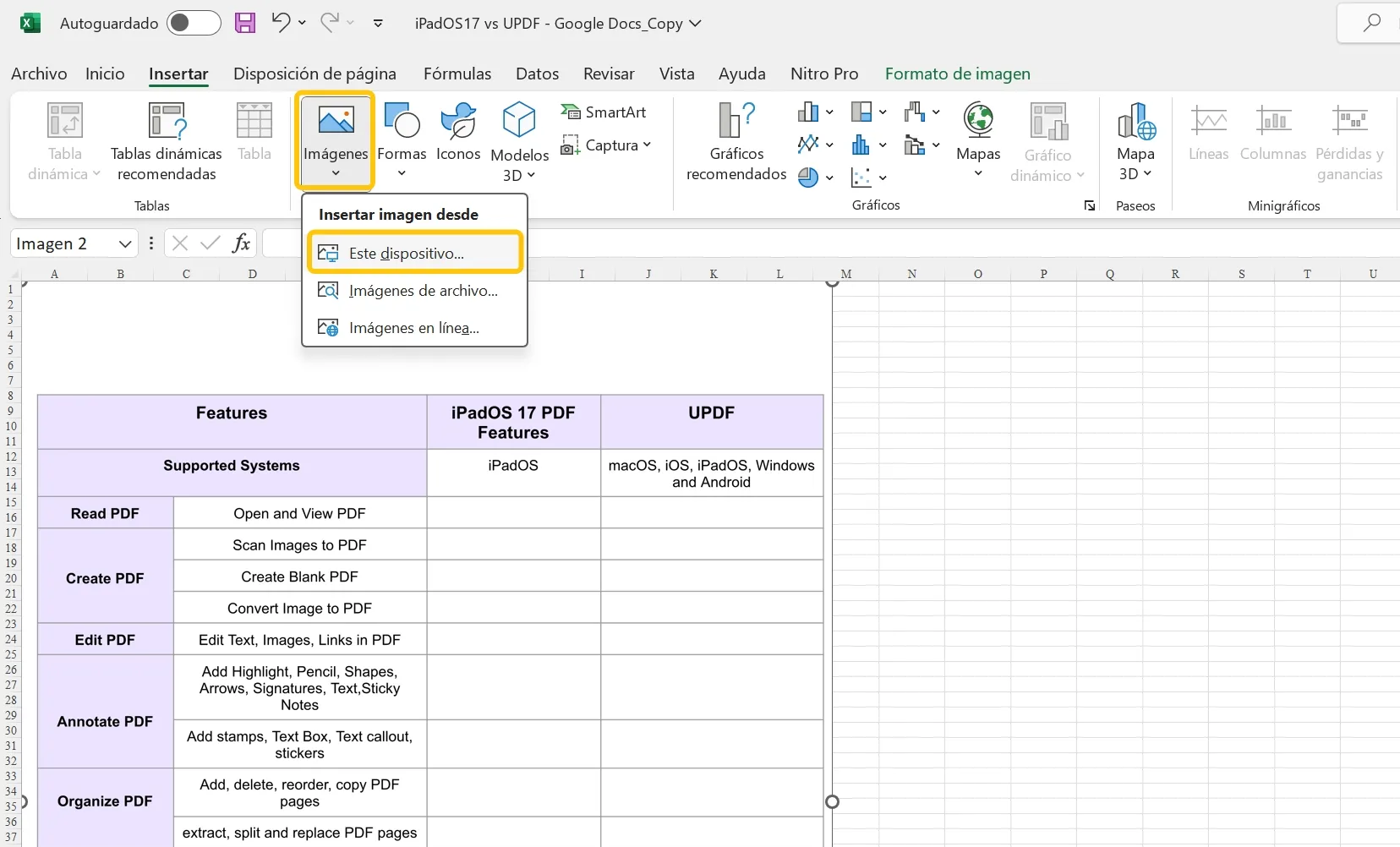The image size is (1400, 847).
Task: Open the Fórmulas tab
Action: tap(457, 74)
